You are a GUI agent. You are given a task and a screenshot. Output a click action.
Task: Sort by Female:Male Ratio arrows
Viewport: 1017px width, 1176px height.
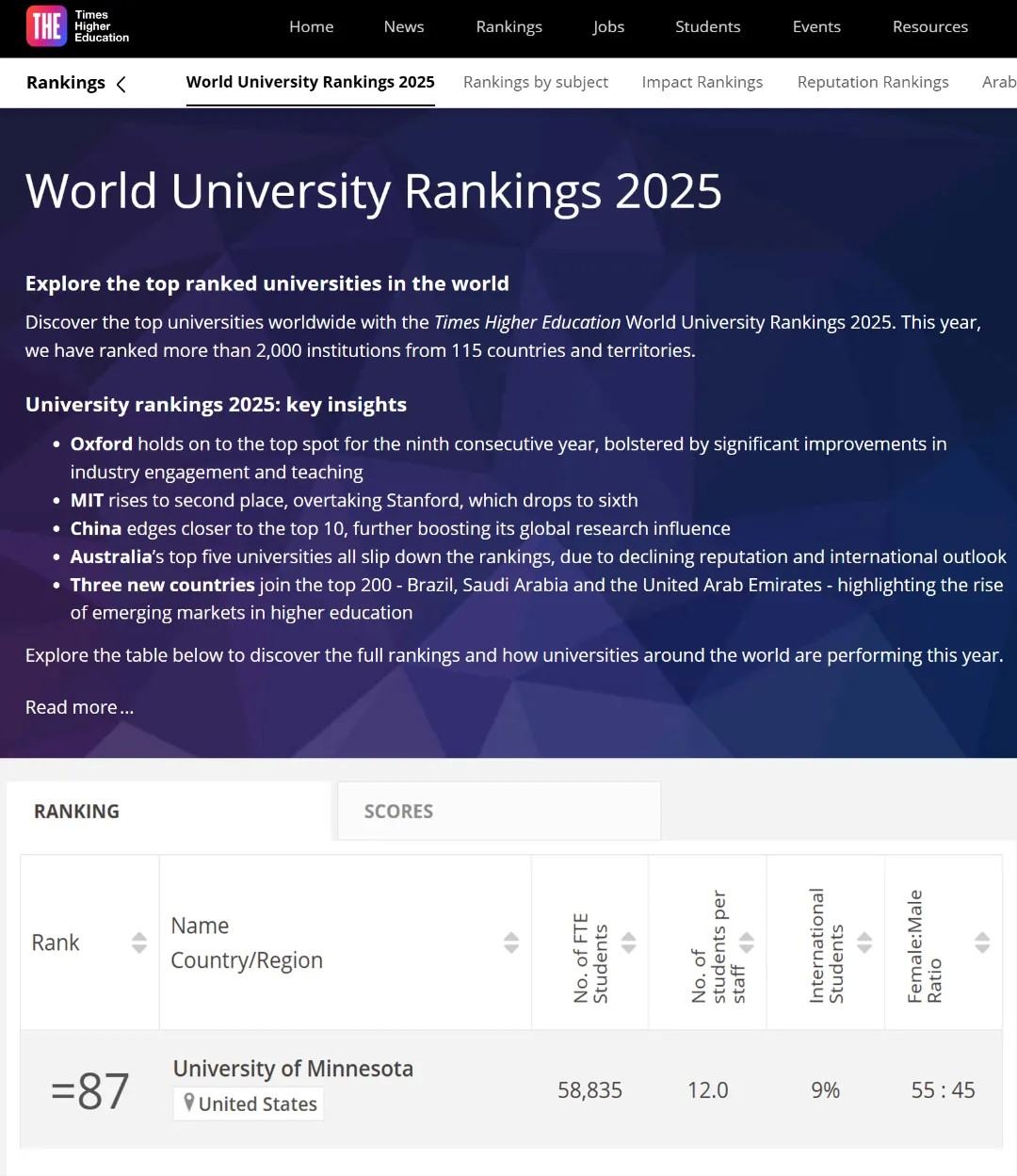tap(982, 942)
